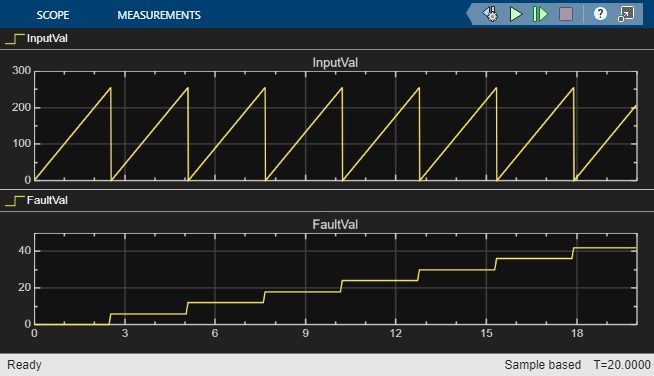Stop the simulation using square button
This screenshot has height=376, width=654.
[x=566, y=14]
